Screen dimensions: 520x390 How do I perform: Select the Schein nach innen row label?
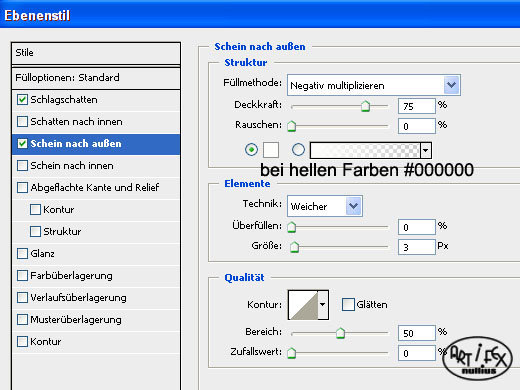tap(72, 166)
